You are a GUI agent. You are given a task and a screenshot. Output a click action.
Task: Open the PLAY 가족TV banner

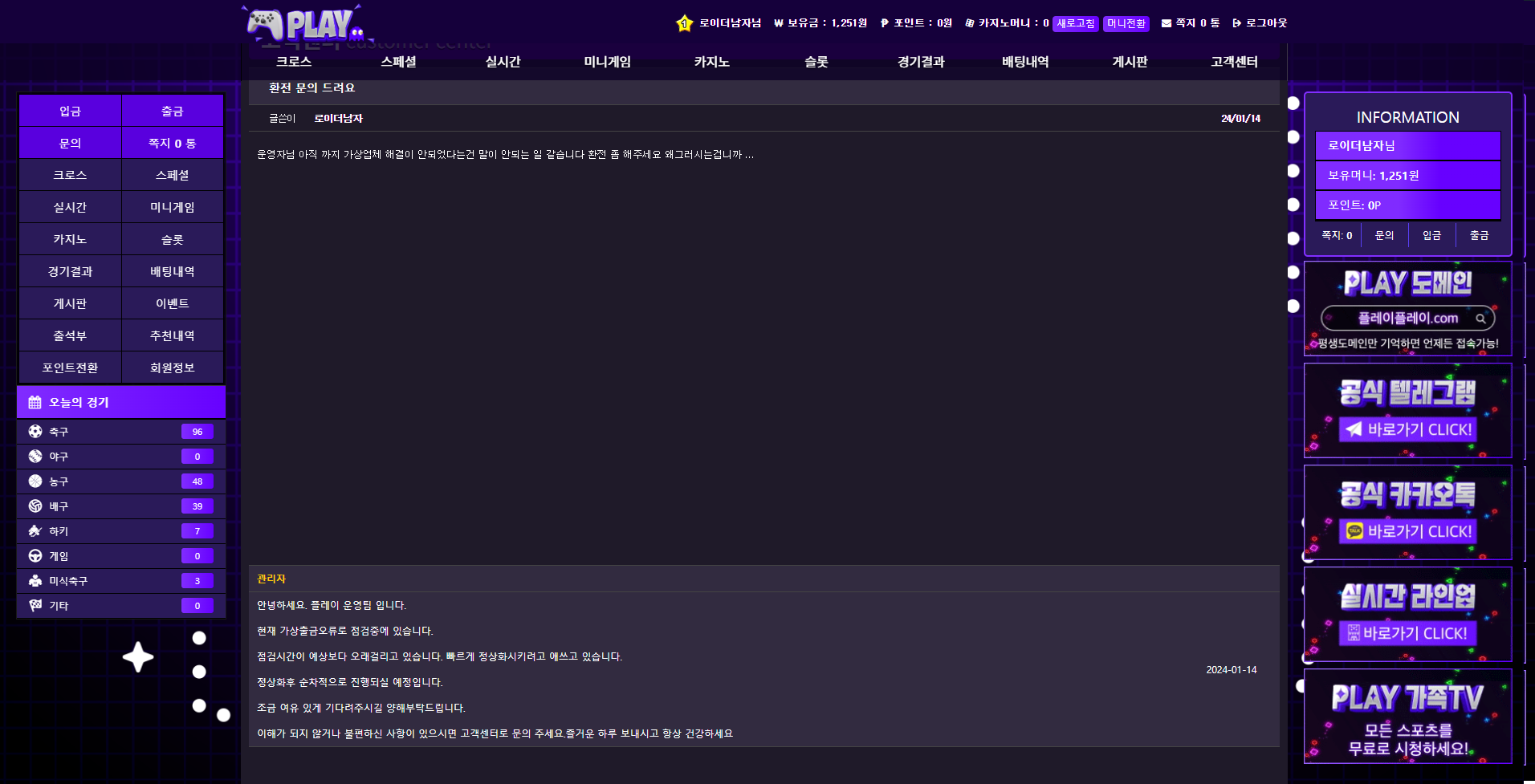click(1407, 717)
